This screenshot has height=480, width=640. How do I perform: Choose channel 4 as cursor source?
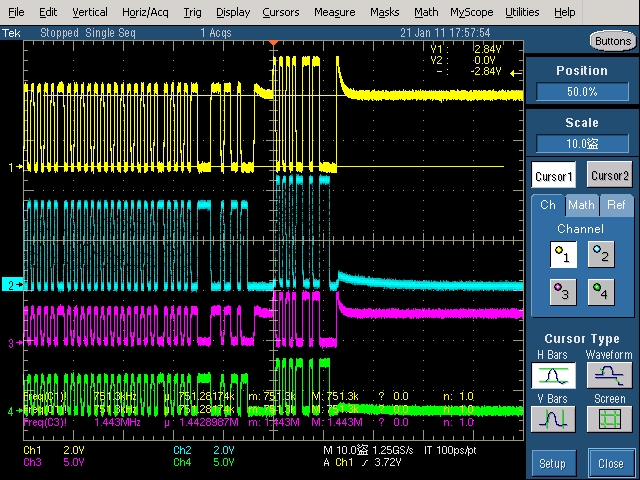click(601, 292)
